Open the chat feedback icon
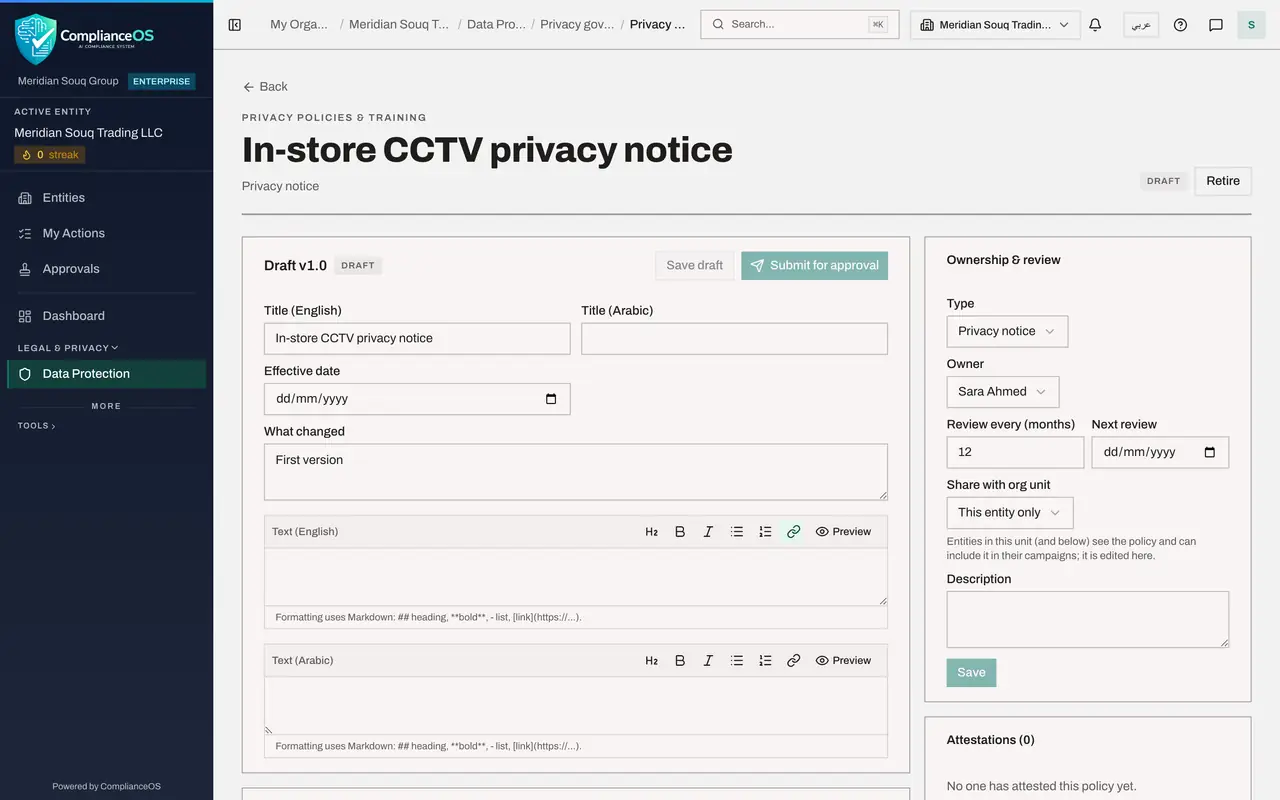1280x800 pixels. (x=1216, y=25)
